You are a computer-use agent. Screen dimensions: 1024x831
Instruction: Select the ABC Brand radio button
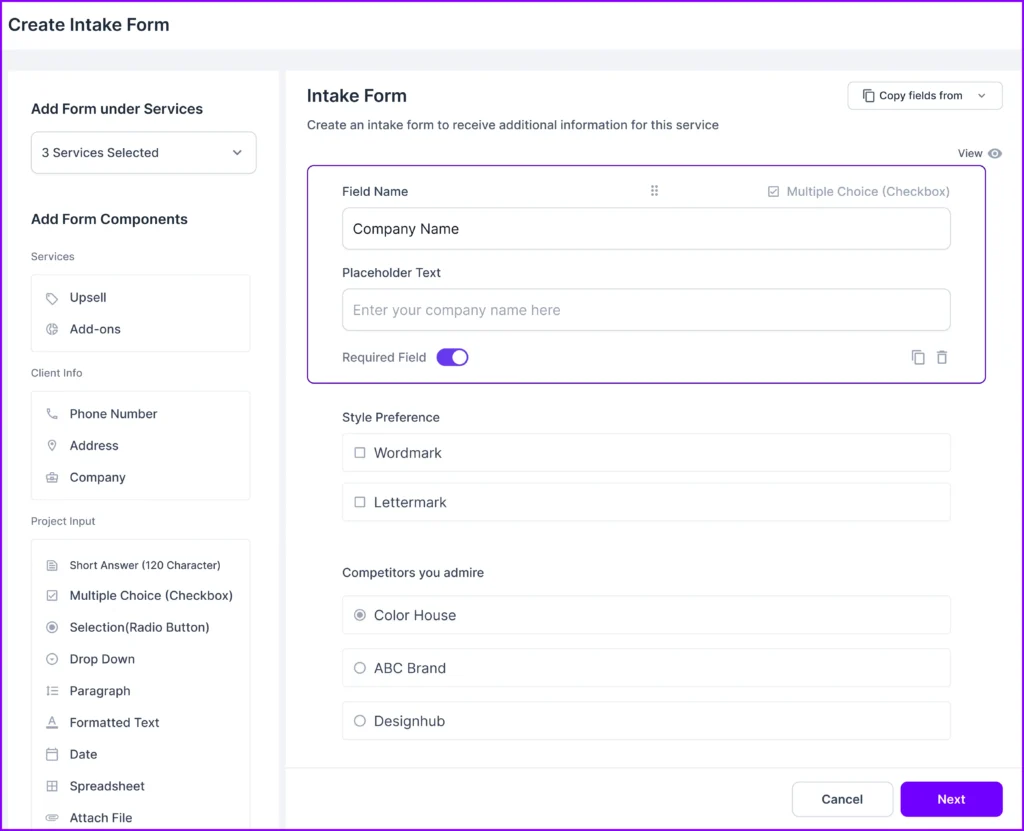click(x=360, y=668)
